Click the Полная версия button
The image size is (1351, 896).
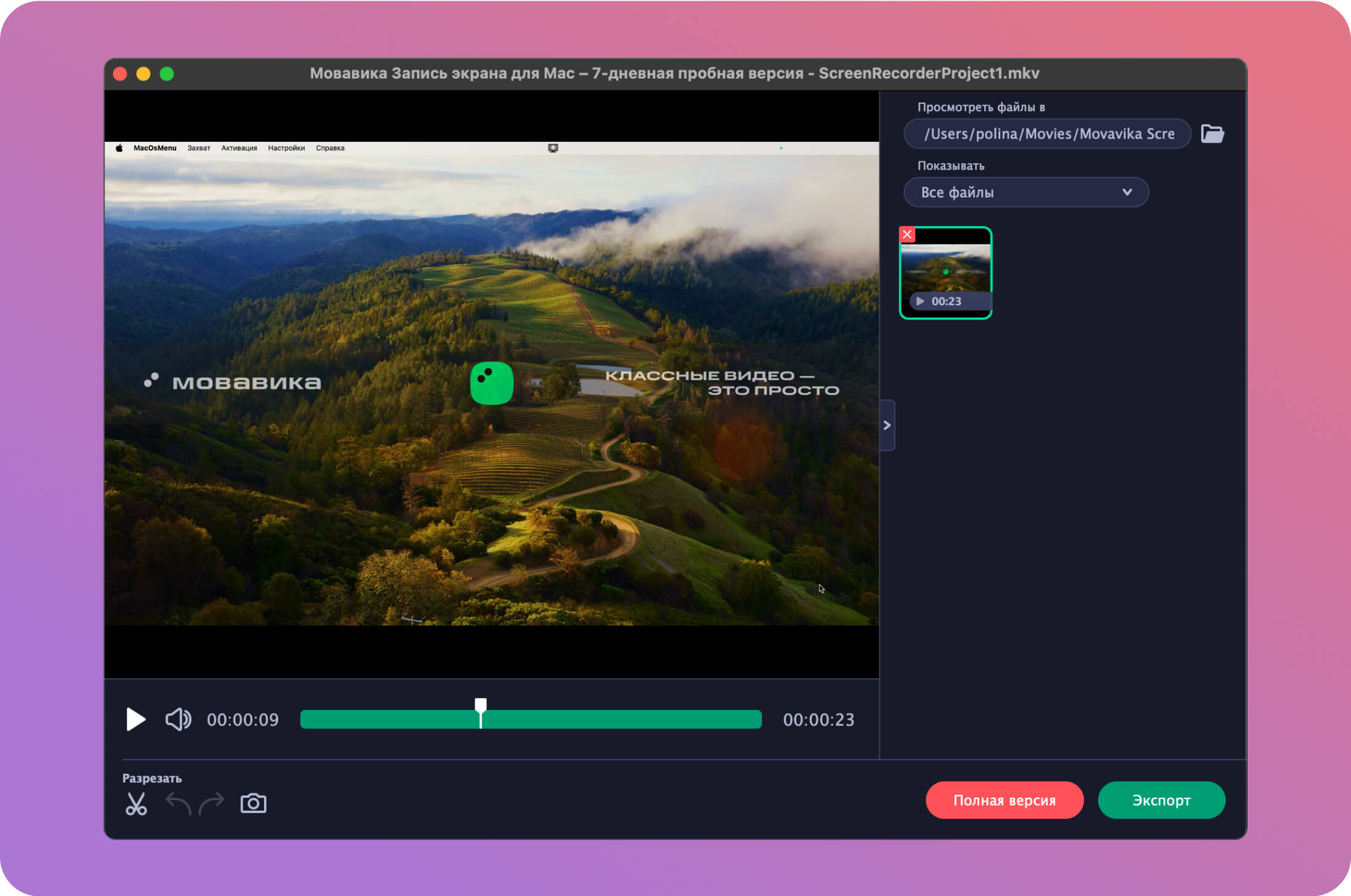1005,800
